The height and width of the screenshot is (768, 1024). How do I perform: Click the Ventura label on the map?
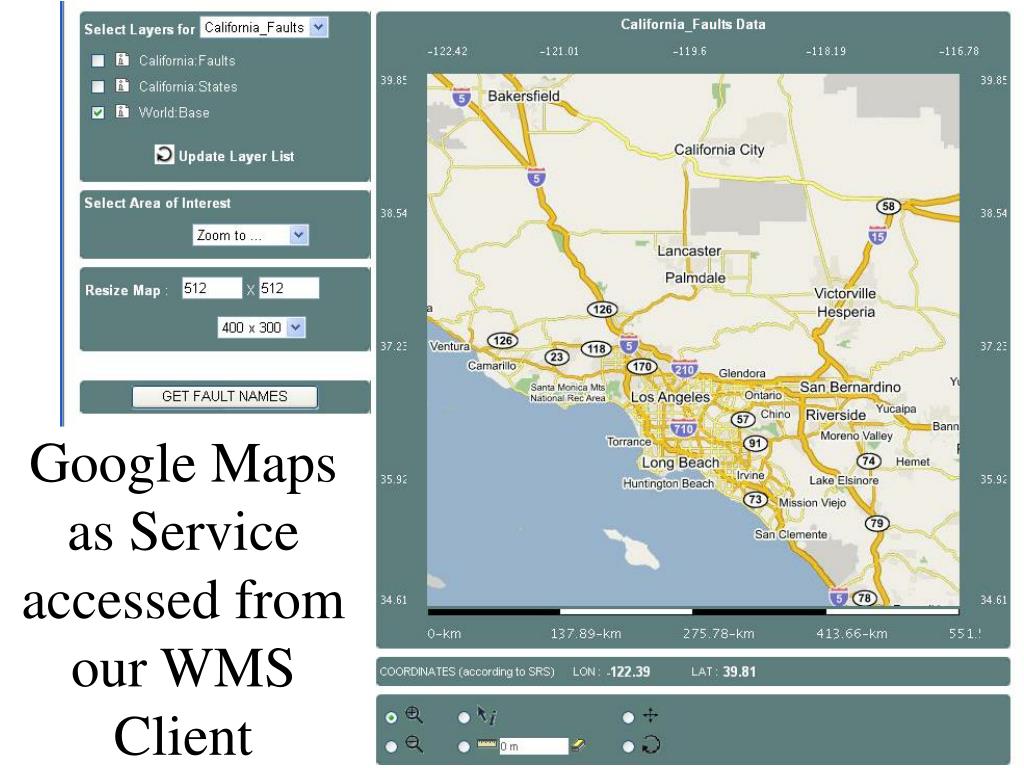449,346
